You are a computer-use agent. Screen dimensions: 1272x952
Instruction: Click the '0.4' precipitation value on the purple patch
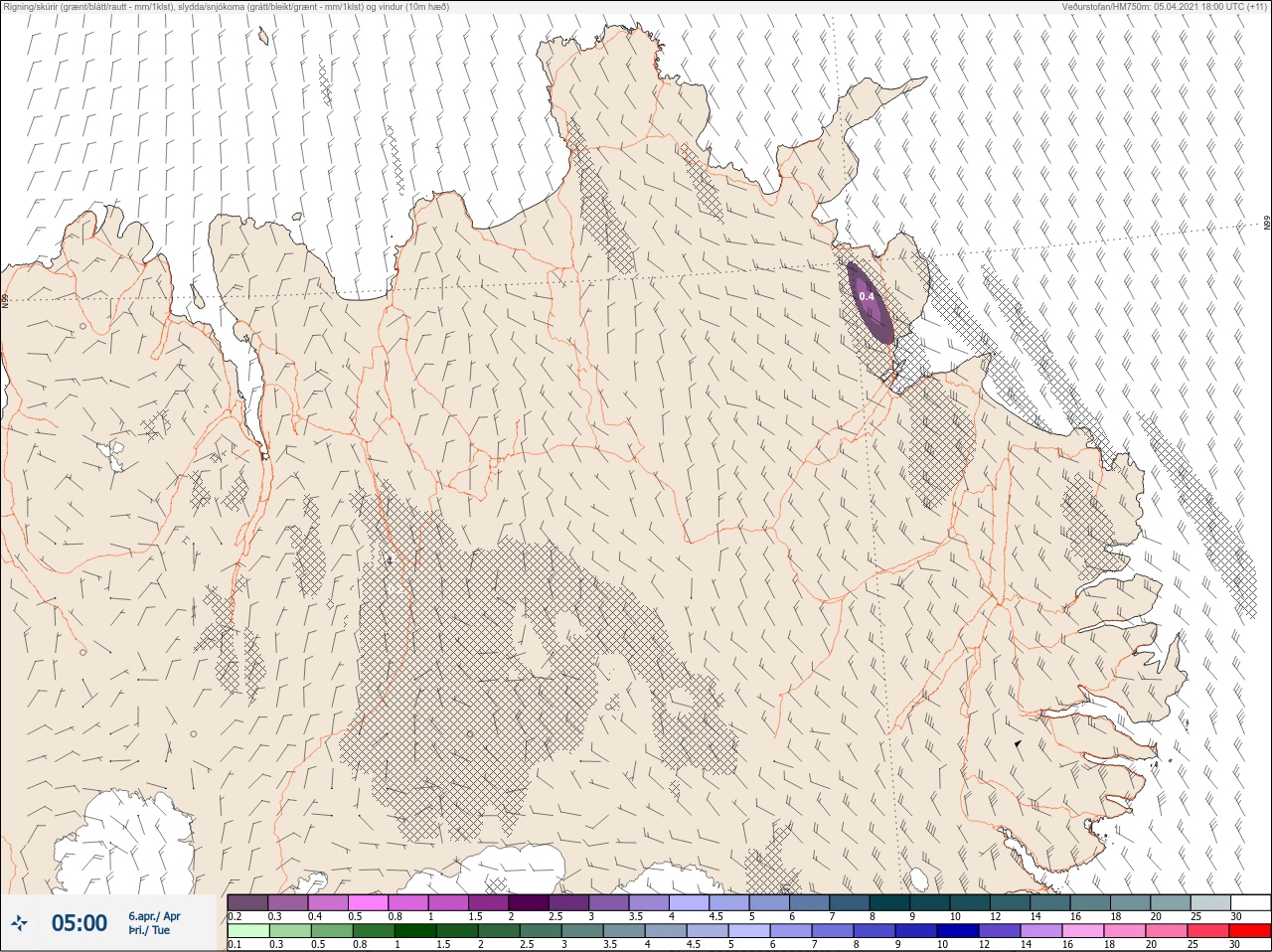pyautogui.click(x=867, y=296)
